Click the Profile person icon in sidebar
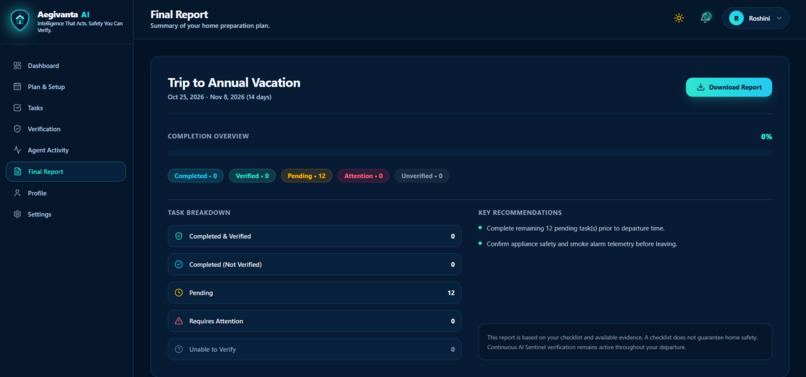Viewport: 806px width, 377px height. (17, 193)
